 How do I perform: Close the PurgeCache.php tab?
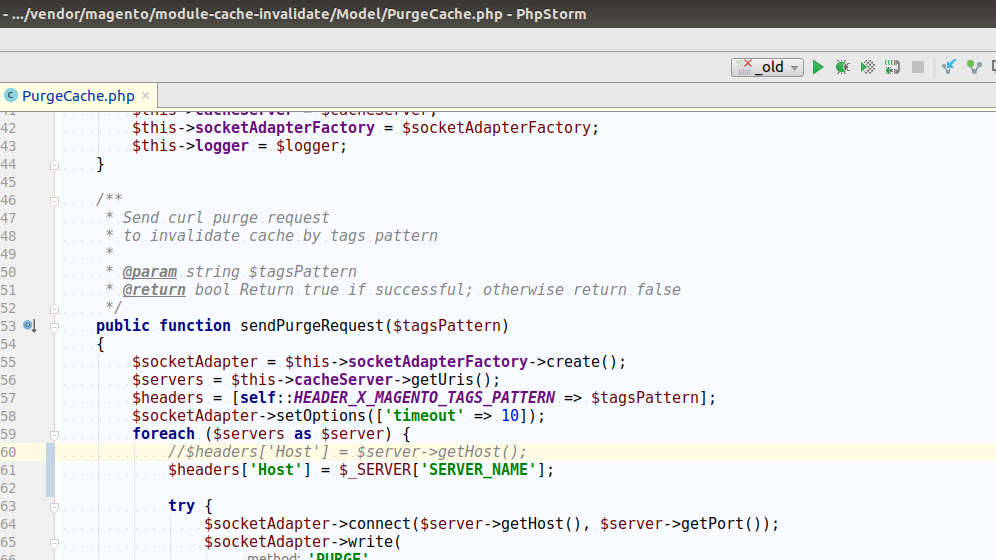[x=145, y=95]
